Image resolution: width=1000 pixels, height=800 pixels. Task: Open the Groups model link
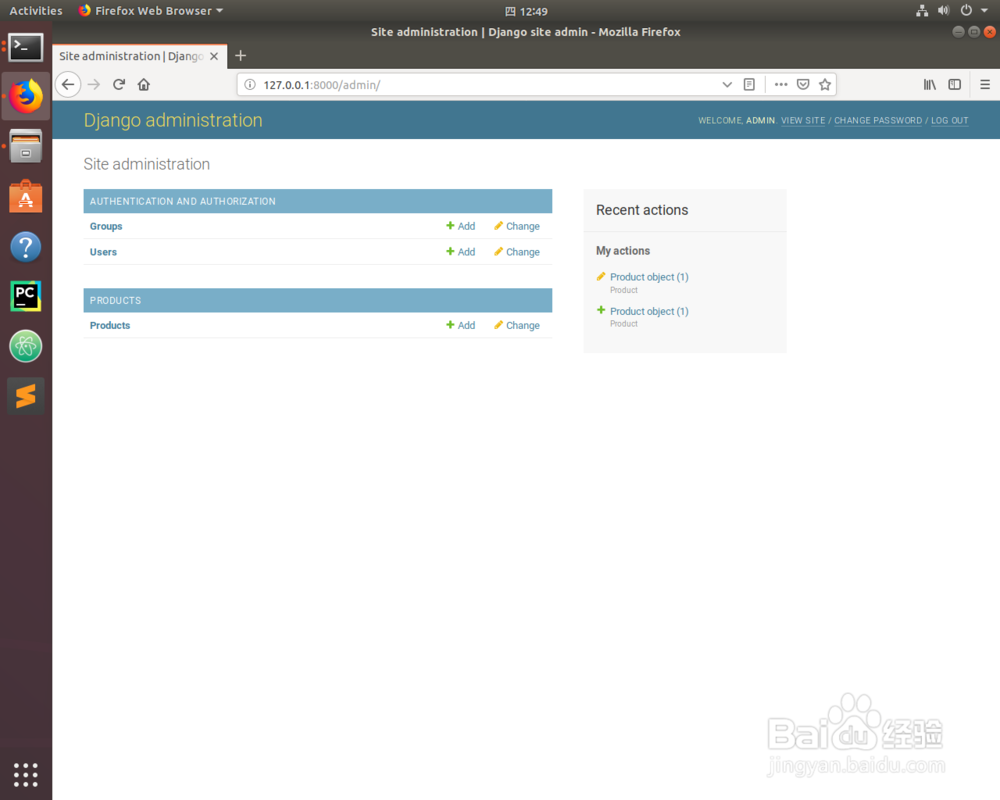click(106, 226)
